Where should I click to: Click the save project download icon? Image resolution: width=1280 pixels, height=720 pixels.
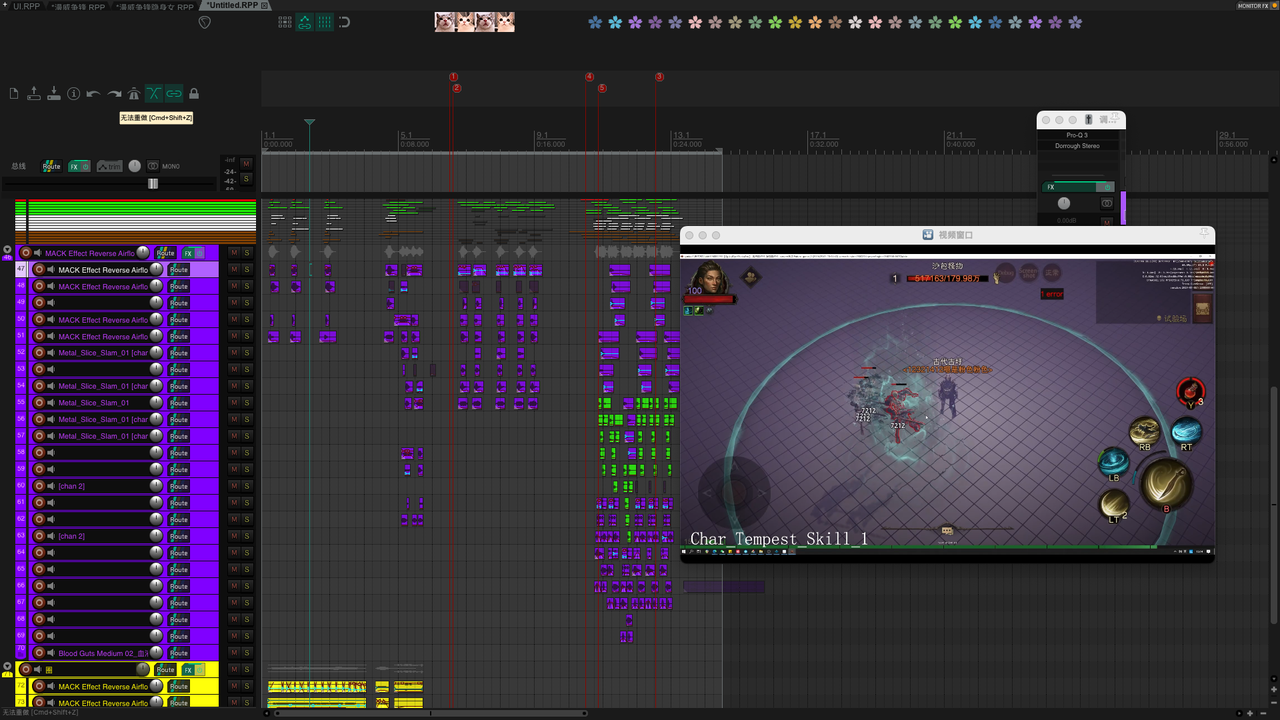[x=54, y=94]
